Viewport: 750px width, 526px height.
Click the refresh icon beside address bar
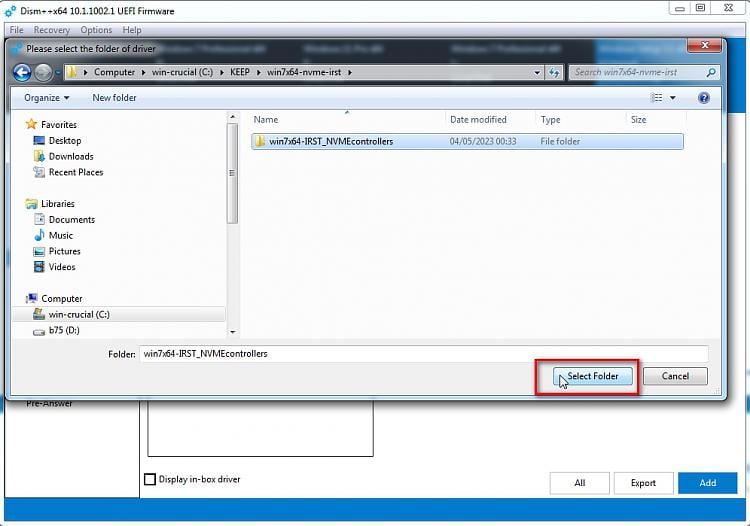coord(554,73)
